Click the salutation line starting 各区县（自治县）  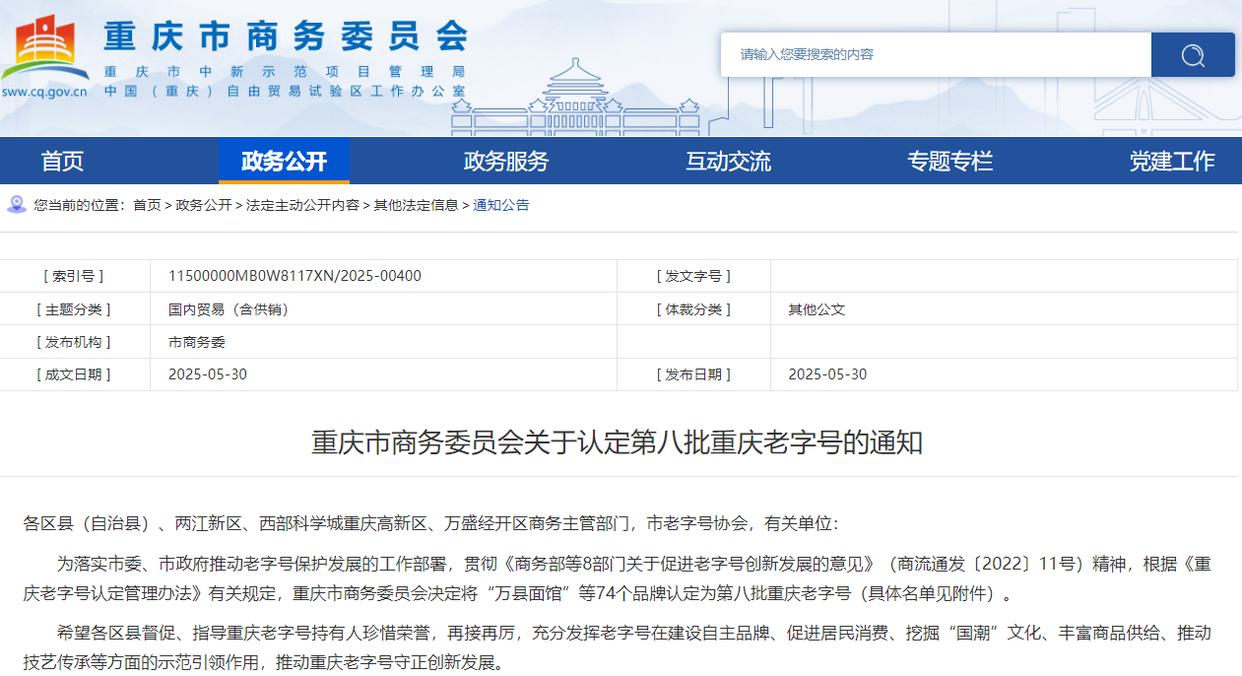click(431, 523)
